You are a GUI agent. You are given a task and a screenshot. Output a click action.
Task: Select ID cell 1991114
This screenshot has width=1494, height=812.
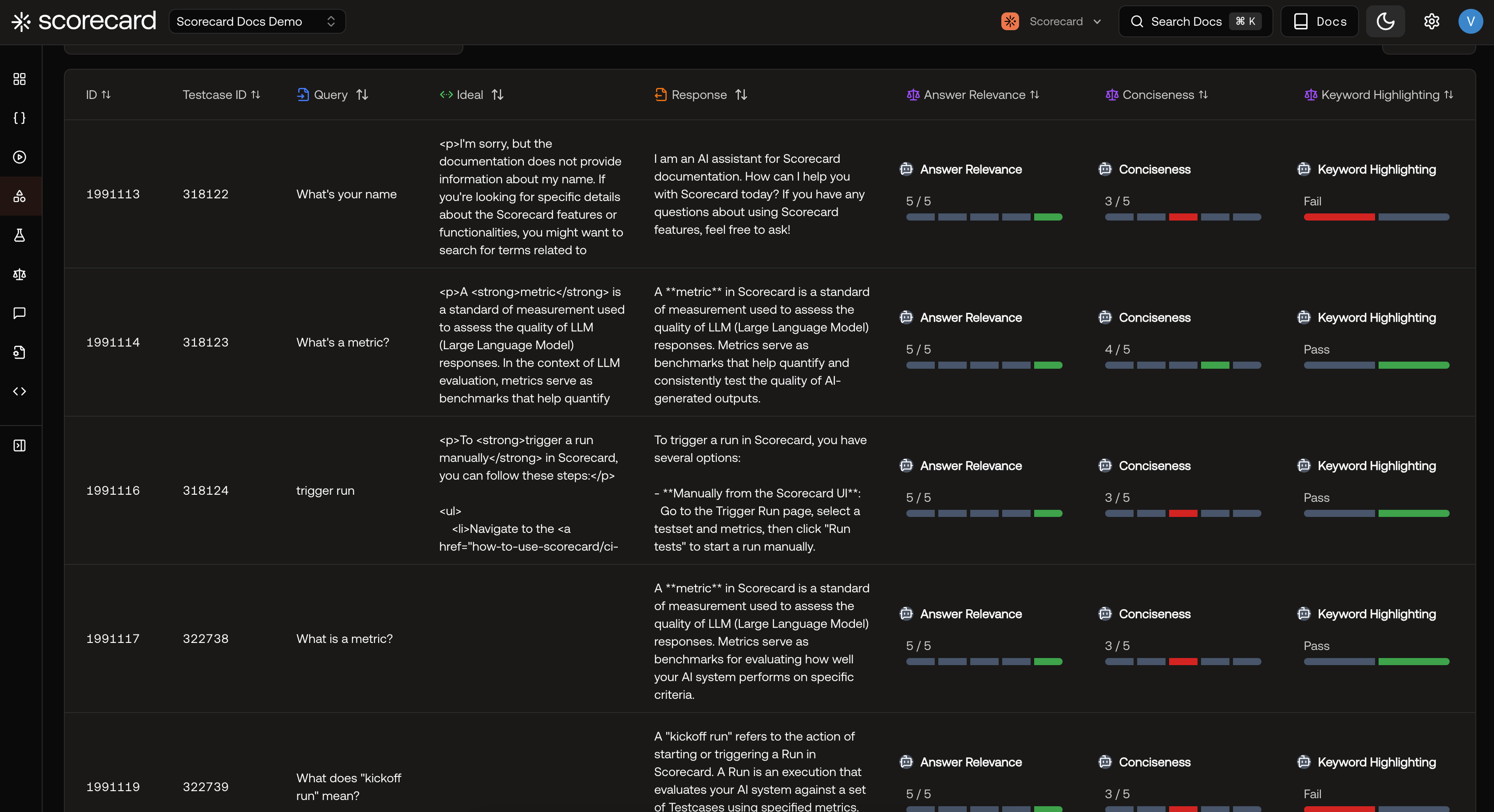click(113, 342)
